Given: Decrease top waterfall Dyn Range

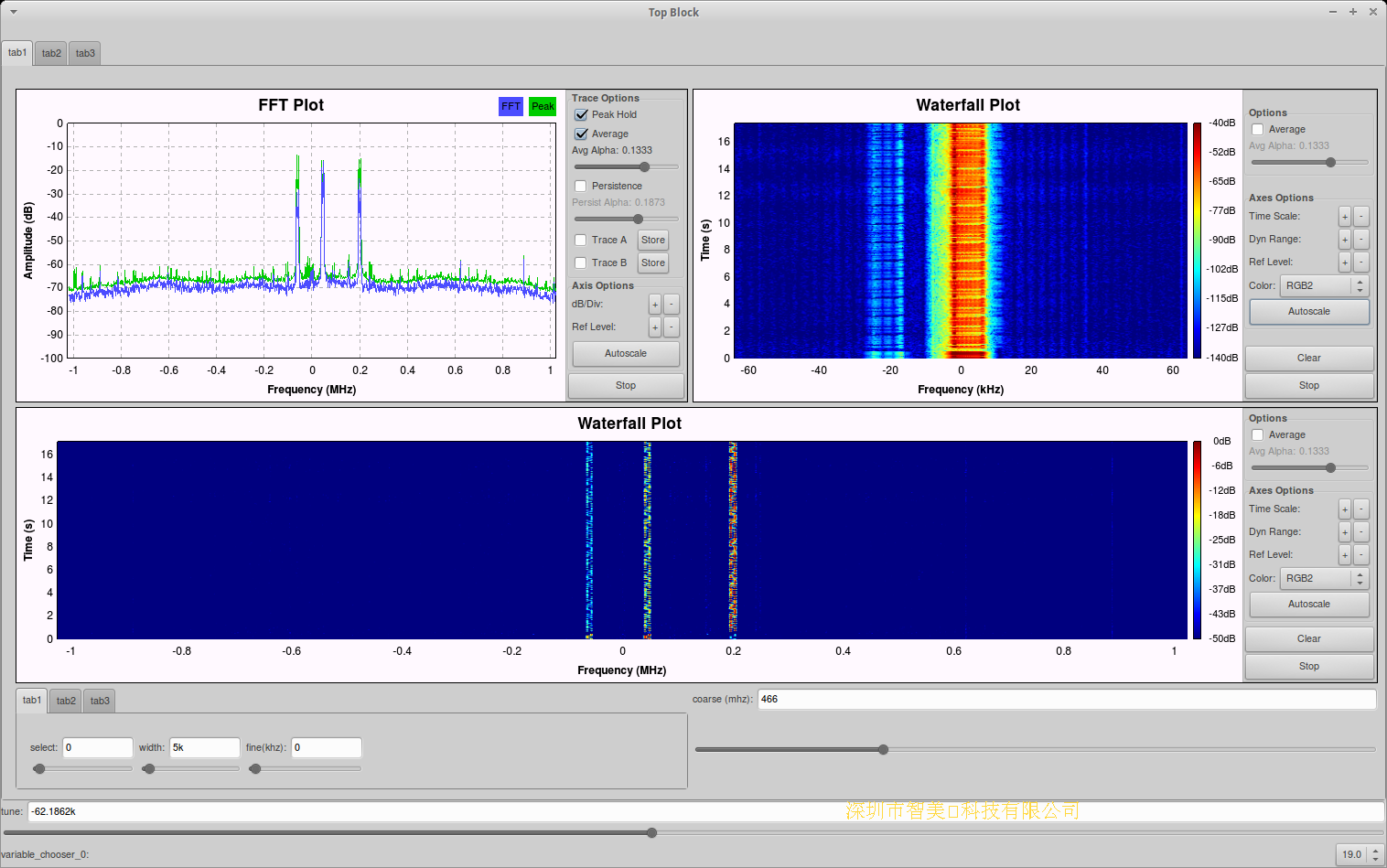Looking at the screenshot, I should (1361, 240).
